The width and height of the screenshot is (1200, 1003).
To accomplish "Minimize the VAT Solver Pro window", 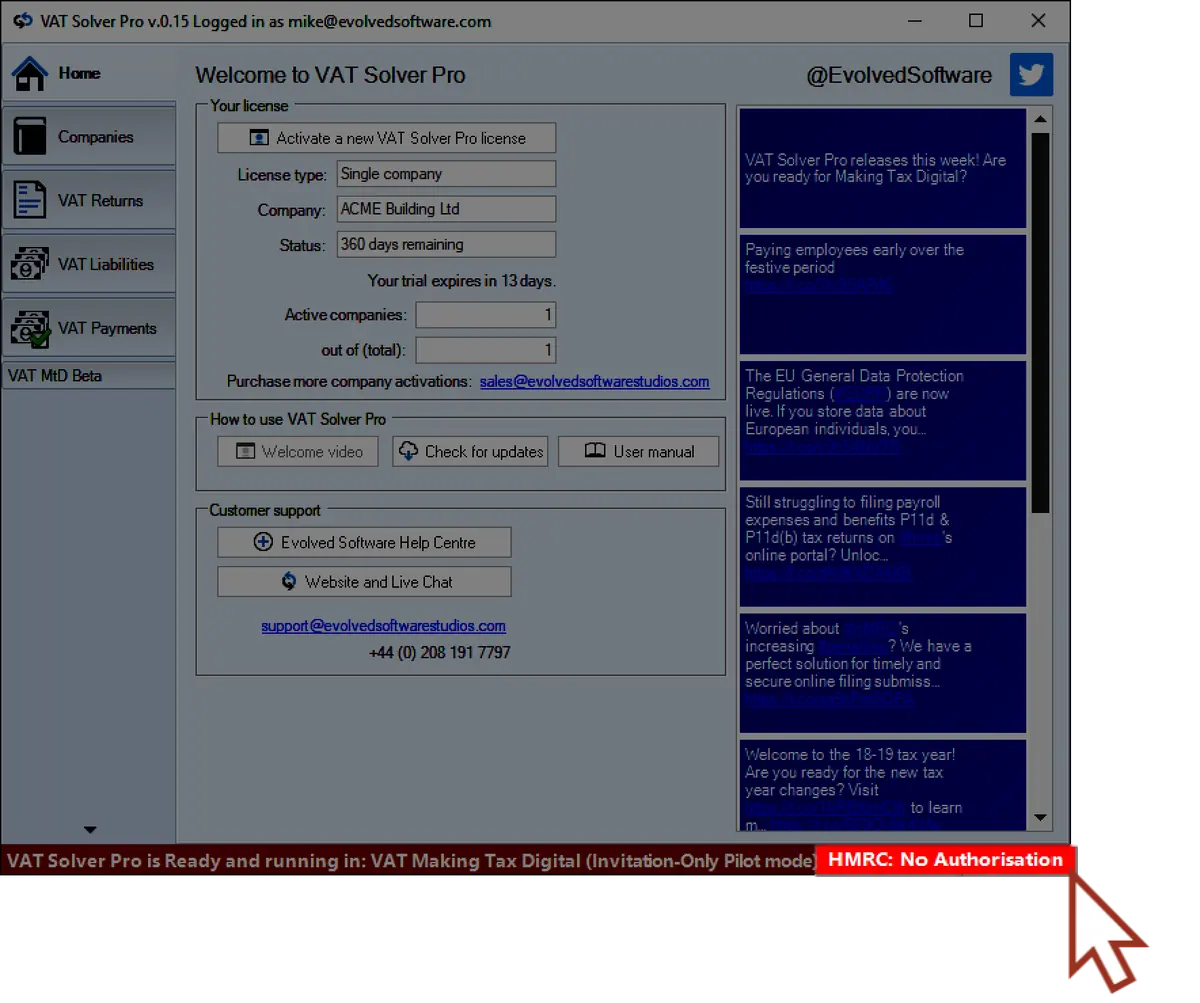I will 915,21.
